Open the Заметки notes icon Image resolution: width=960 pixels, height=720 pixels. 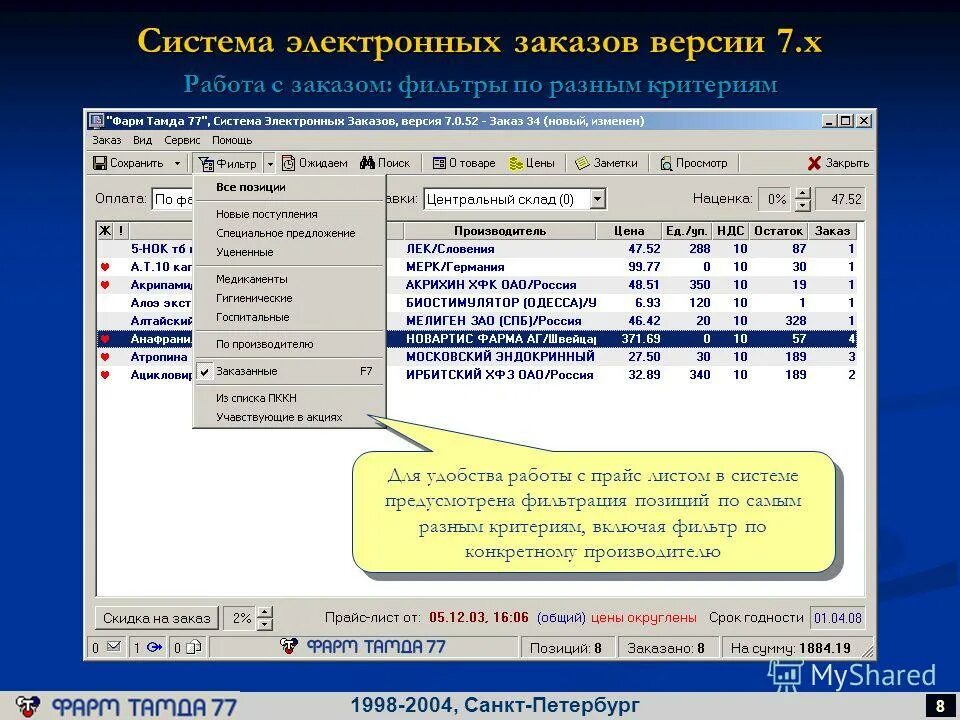[x=583, y=163]
